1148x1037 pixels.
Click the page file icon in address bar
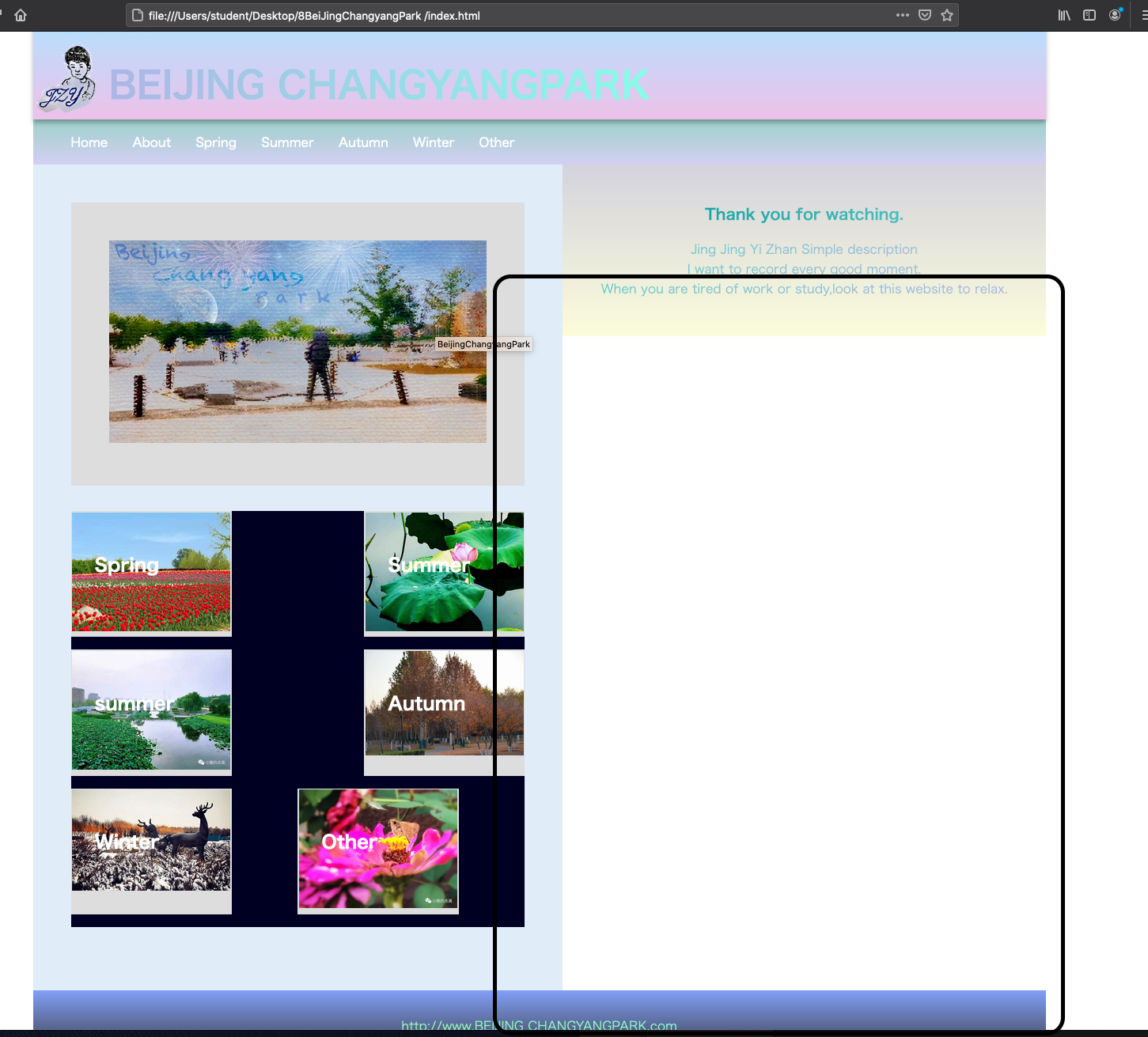point(138,15)
